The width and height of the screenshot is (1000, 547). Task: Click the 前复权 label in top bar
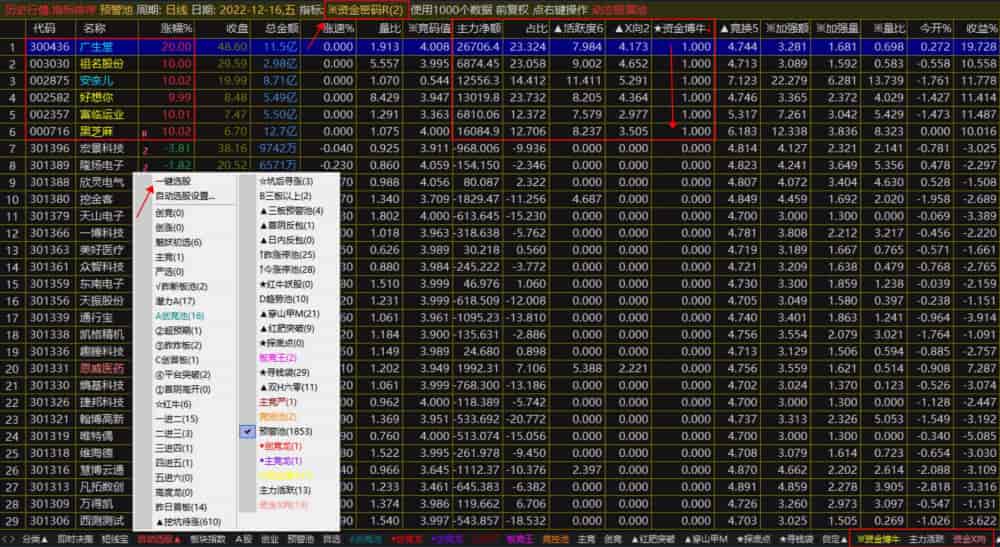pyautogui.click(x=511, y=10)
